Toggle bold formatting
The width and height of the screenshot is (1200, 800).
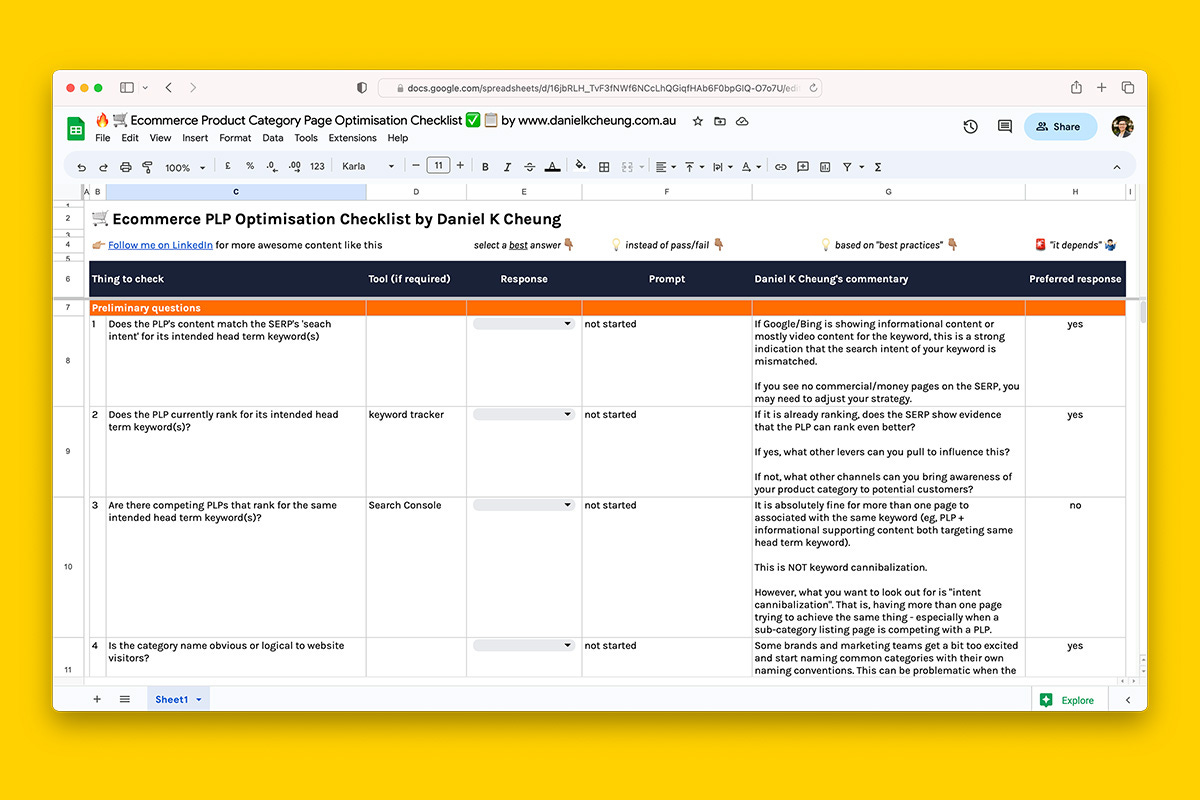coord(486,167)
